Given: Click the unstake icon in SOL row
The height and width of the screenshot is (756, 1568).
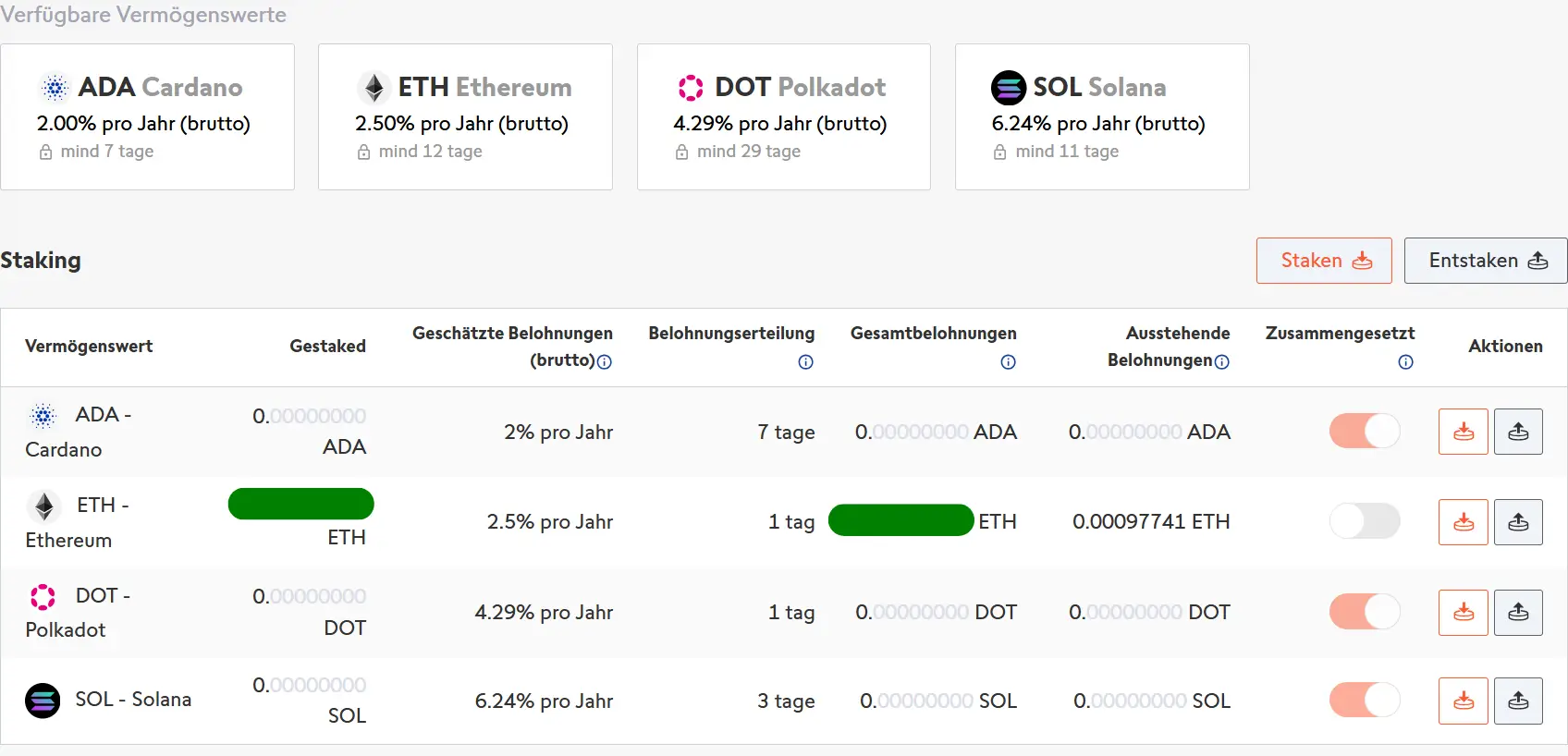Looking at the screenshot, I should point(1518,701).
